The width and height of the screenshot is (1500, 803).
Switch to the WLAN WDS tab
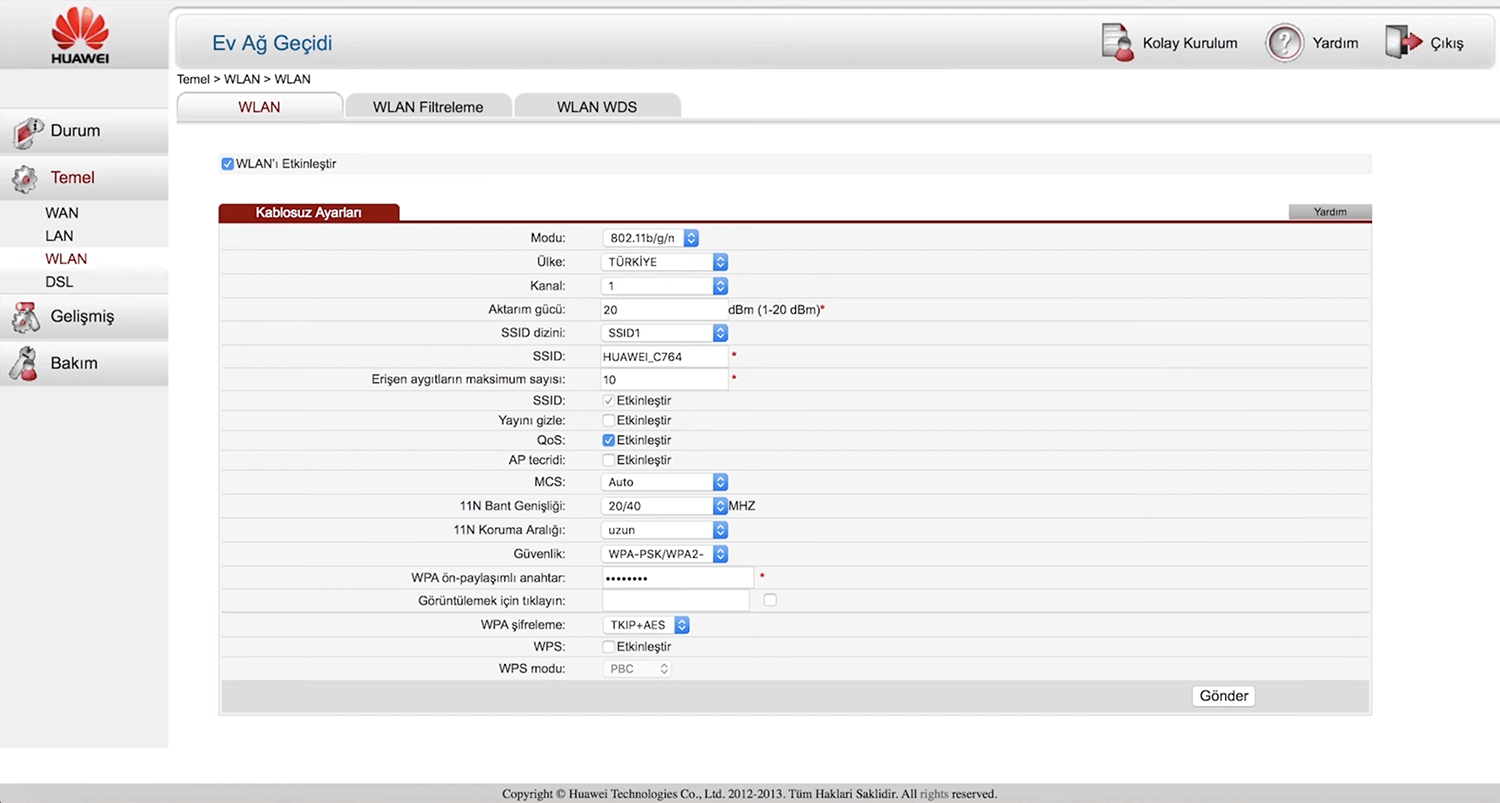[597, 107]
